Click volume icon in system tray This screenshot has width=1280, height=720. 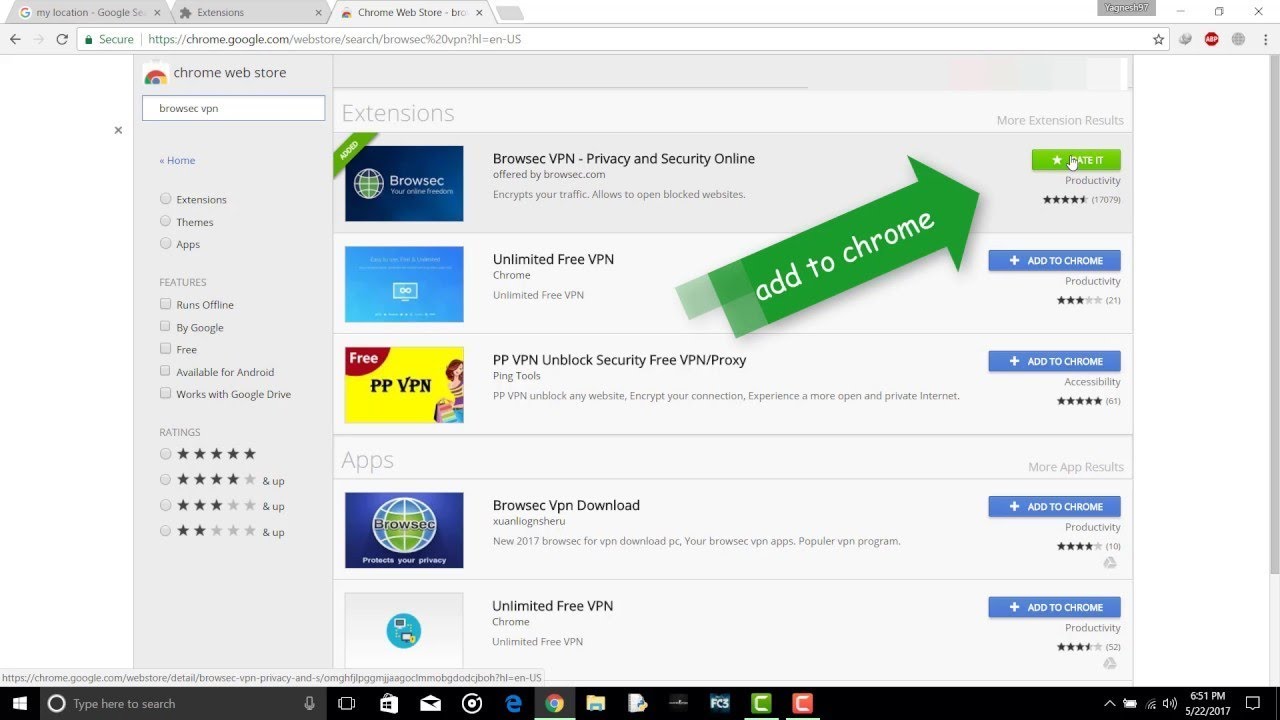click(x=1169, y=703)
